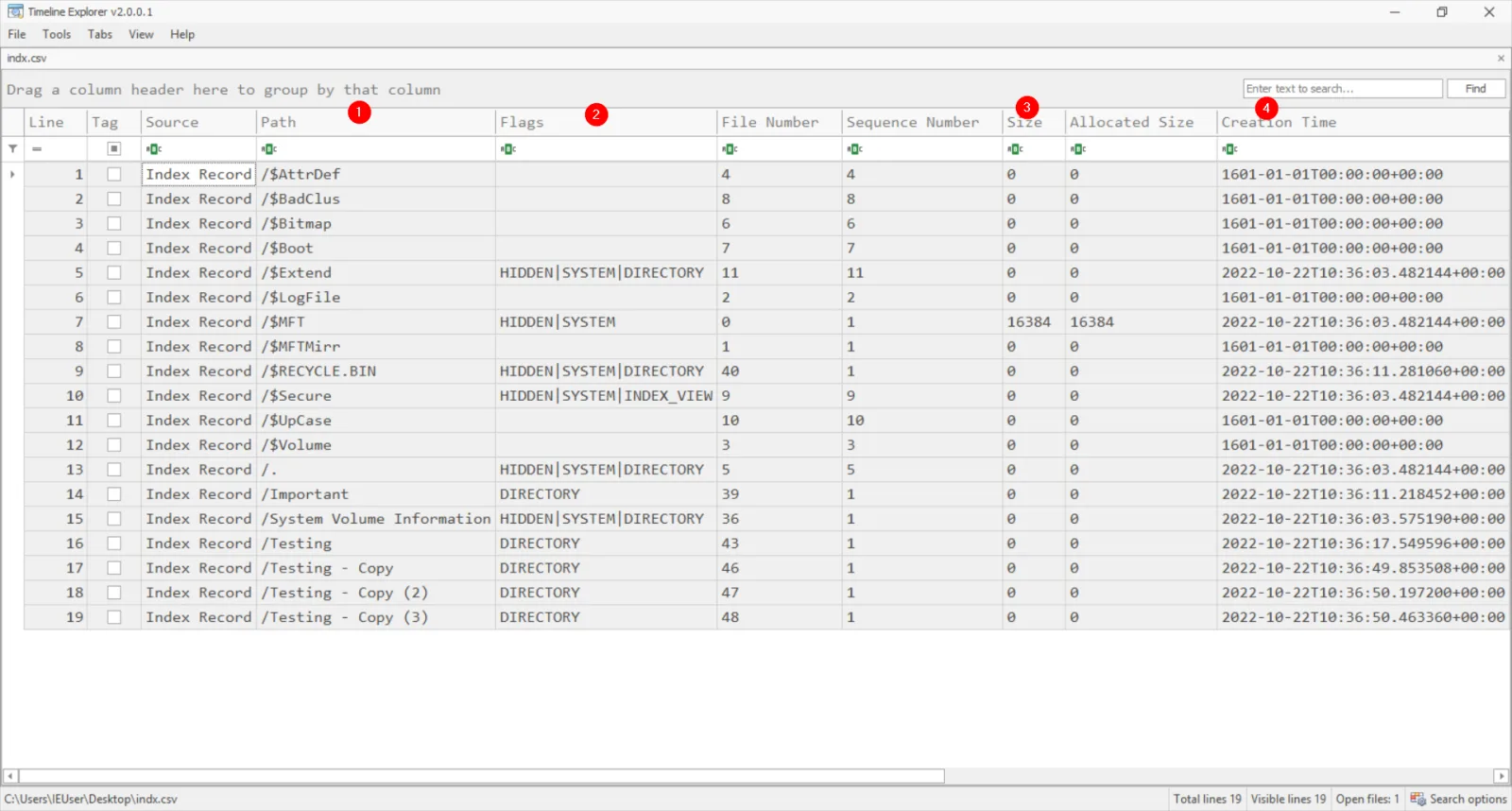The width and height of the screenshot is (1512, 811).
Task: Tick the tag checkbox for /$MFT row
Action: click(114, 321)
